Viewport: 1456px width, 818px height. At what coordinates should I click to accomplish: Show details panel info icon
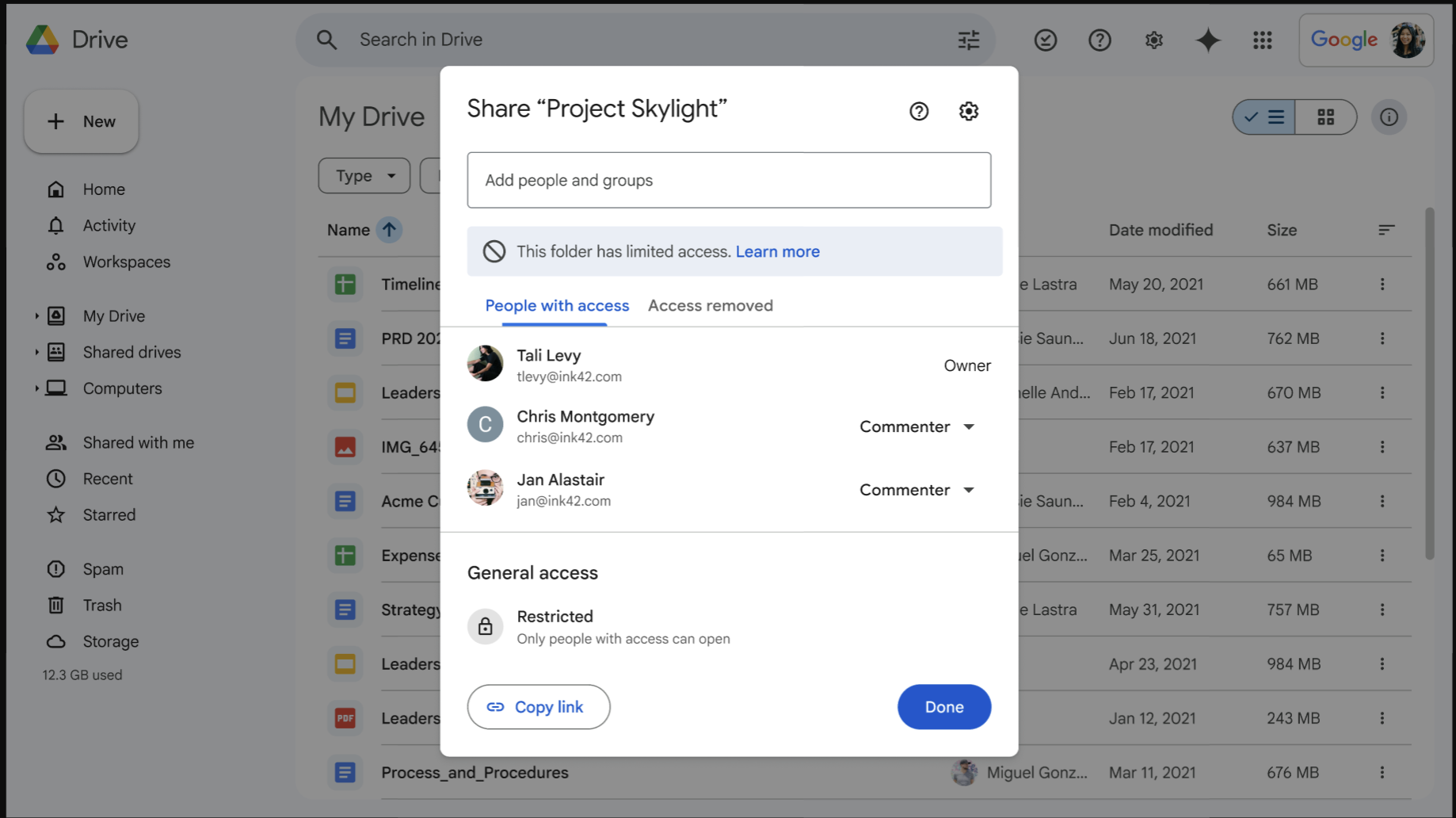coord(1389,117)
